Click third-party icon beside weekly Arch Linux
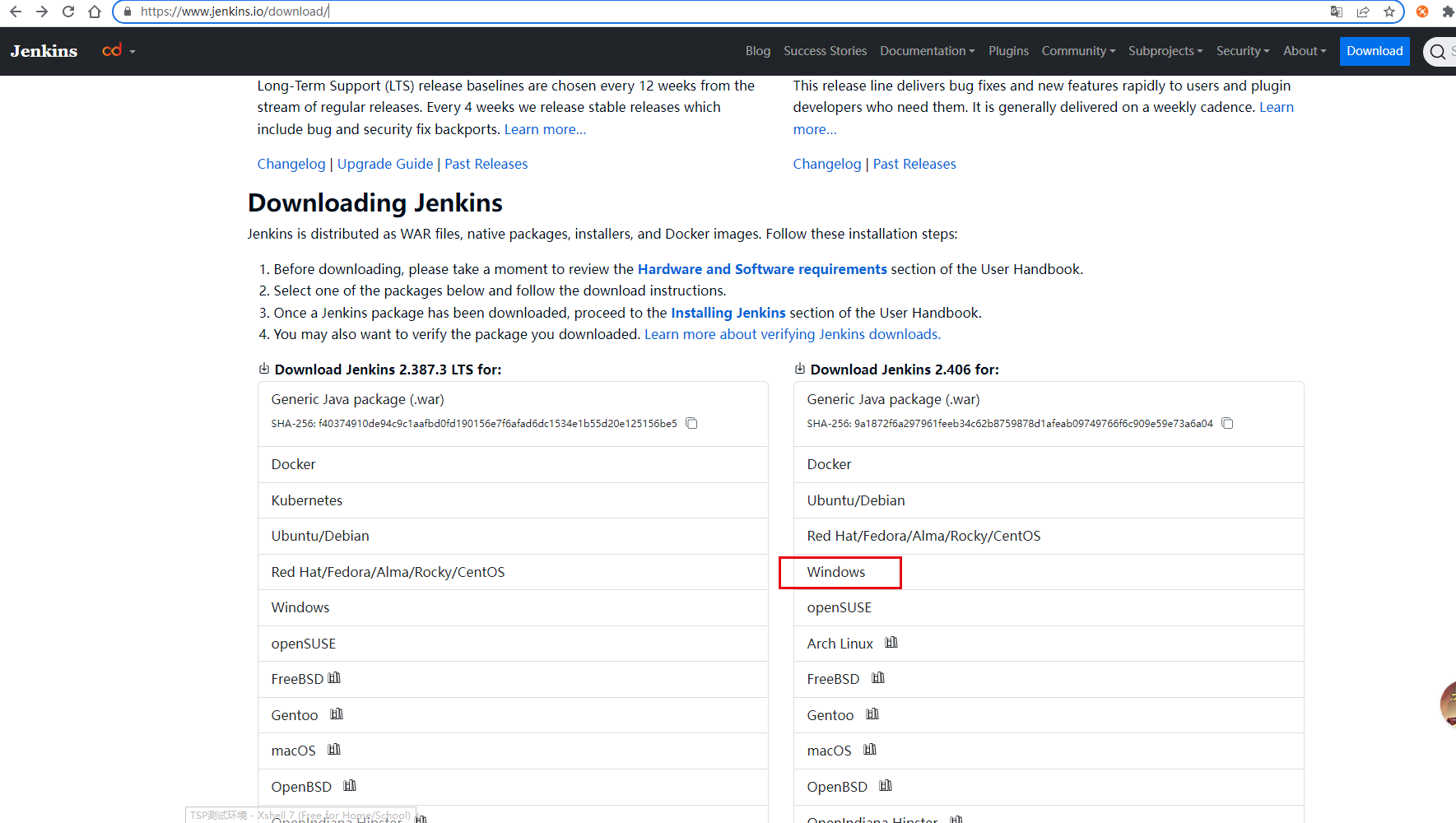This screenshot has height=823, width=1456. [x=891, y=643]
